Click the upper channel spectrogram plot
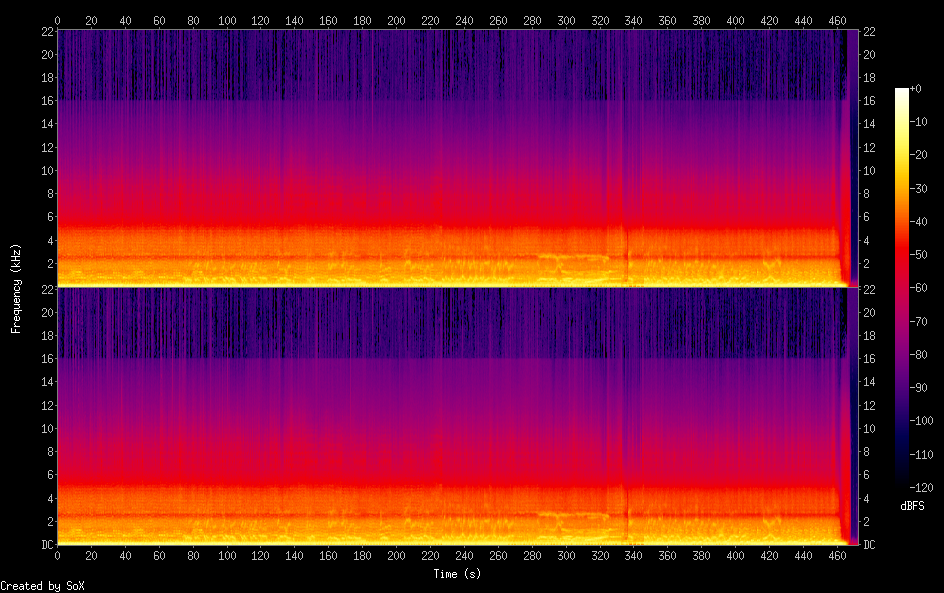944x593 pixels. click(x=458, y=158)
